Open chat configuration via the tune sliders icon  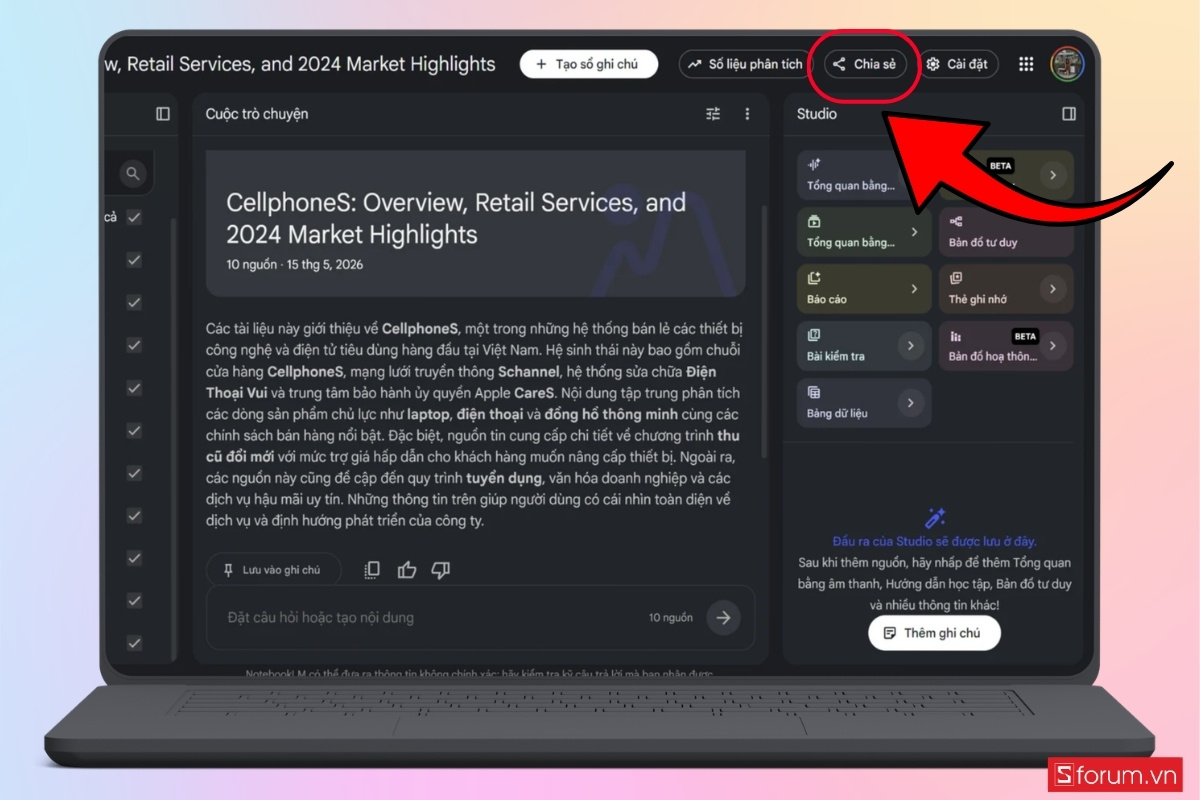[713, 114]
